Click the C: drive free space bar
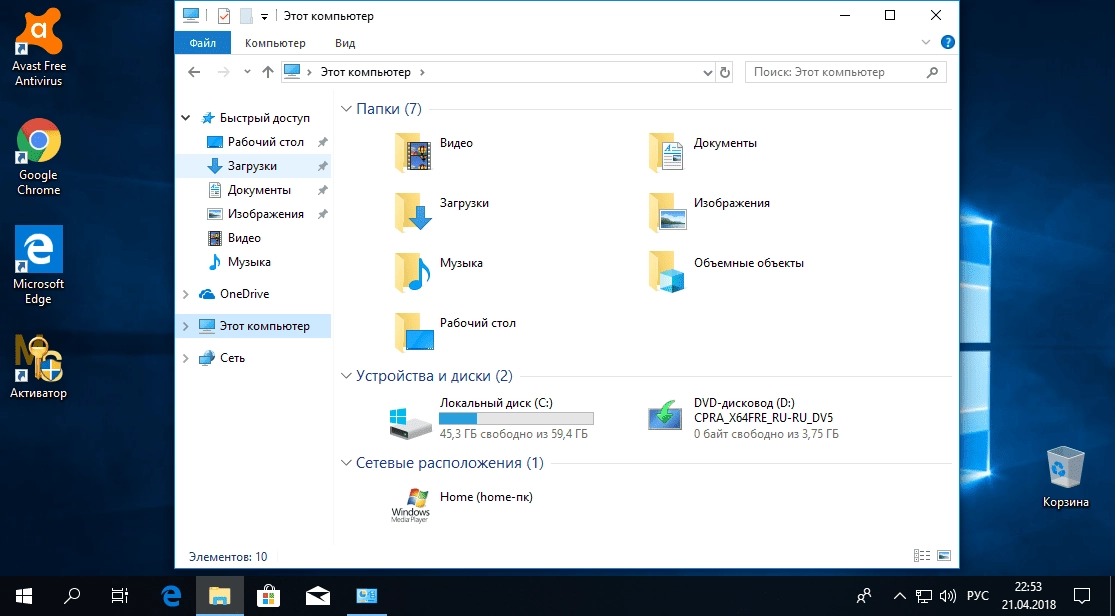Viewport: 1115px width, 616px height. 516,418
